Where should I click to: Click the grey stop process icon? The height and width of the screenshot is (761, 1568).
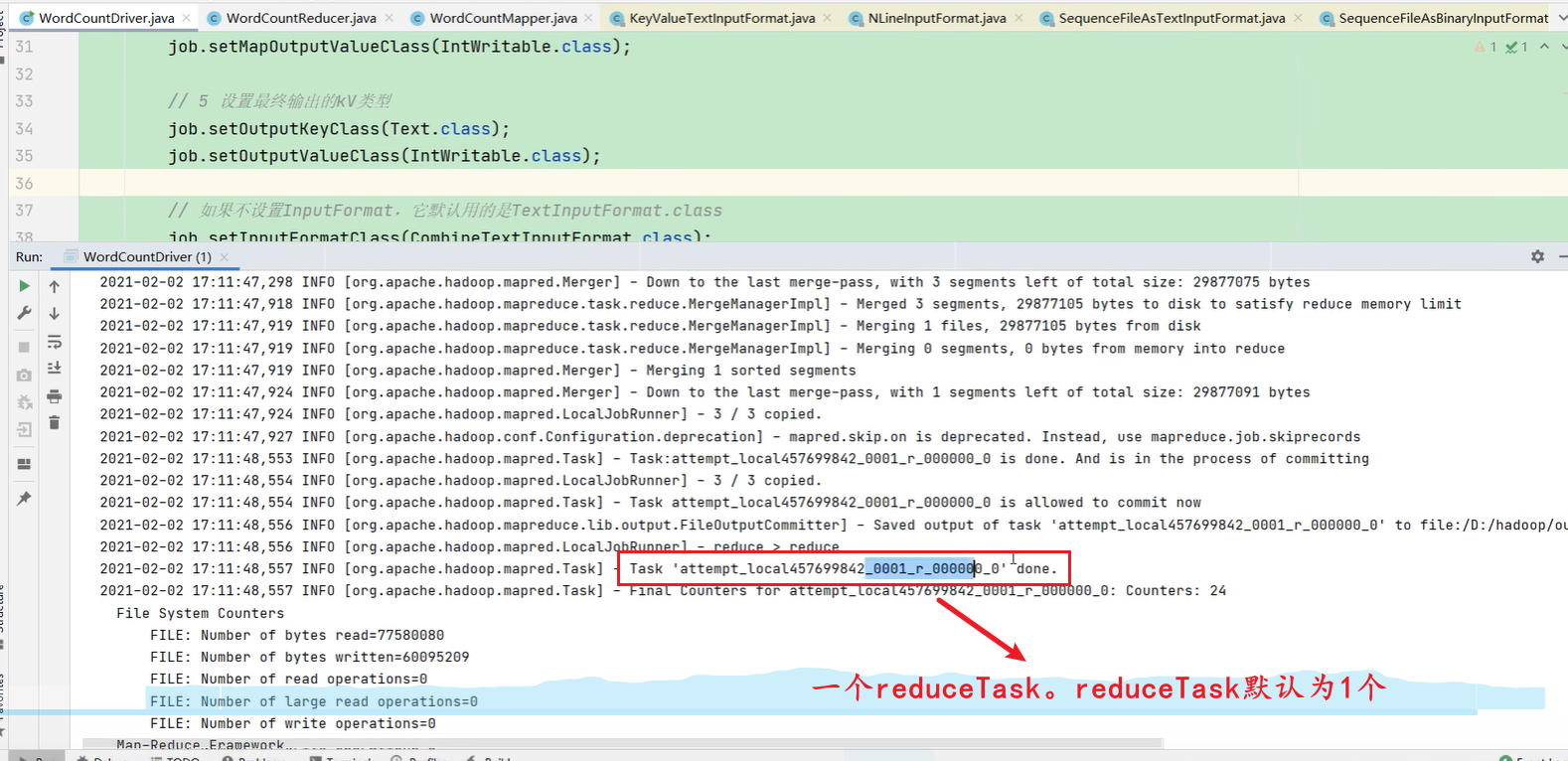click(24, 347)
